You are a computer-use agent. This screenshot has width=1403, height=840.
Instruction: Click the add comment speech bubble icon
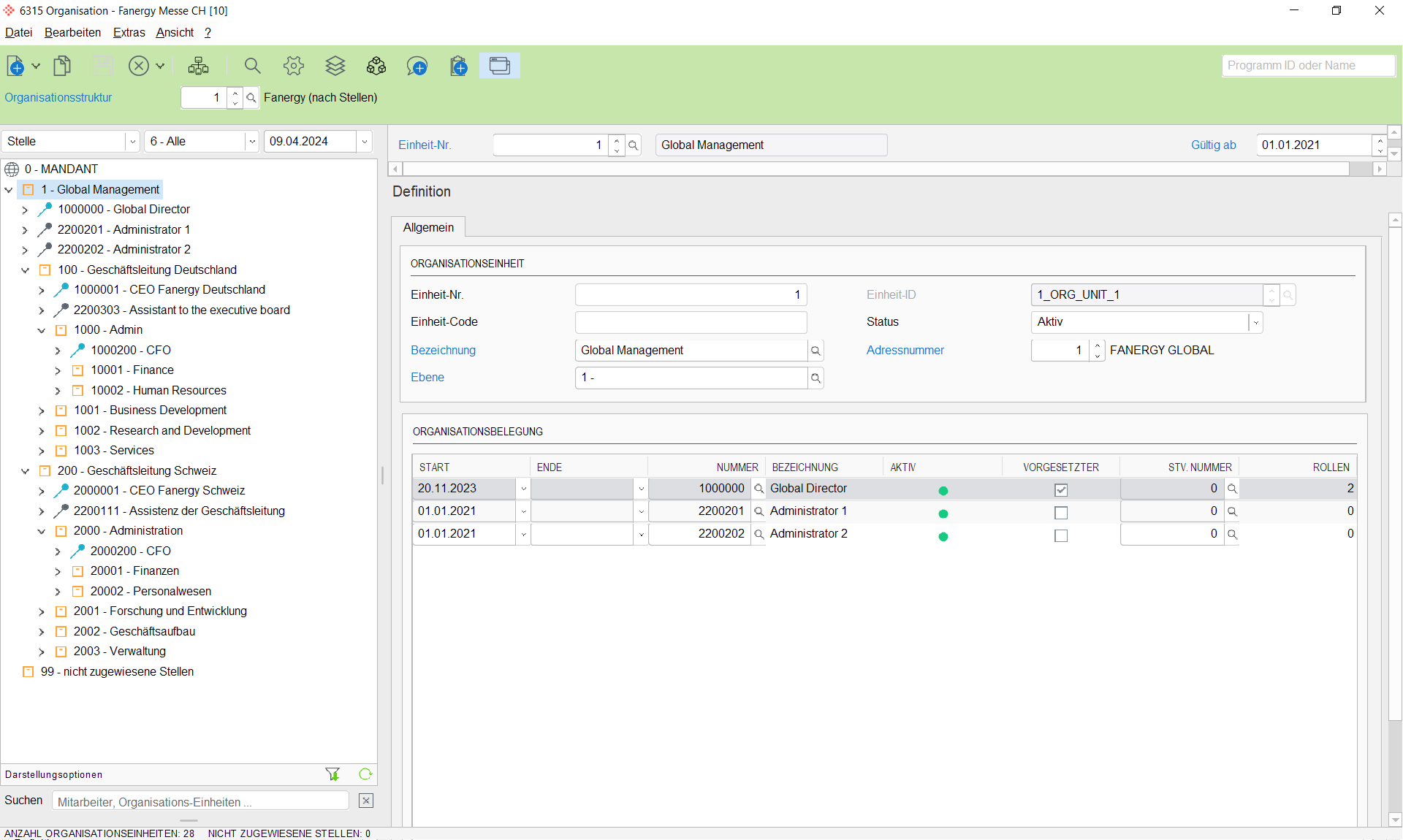pos(417,66)
